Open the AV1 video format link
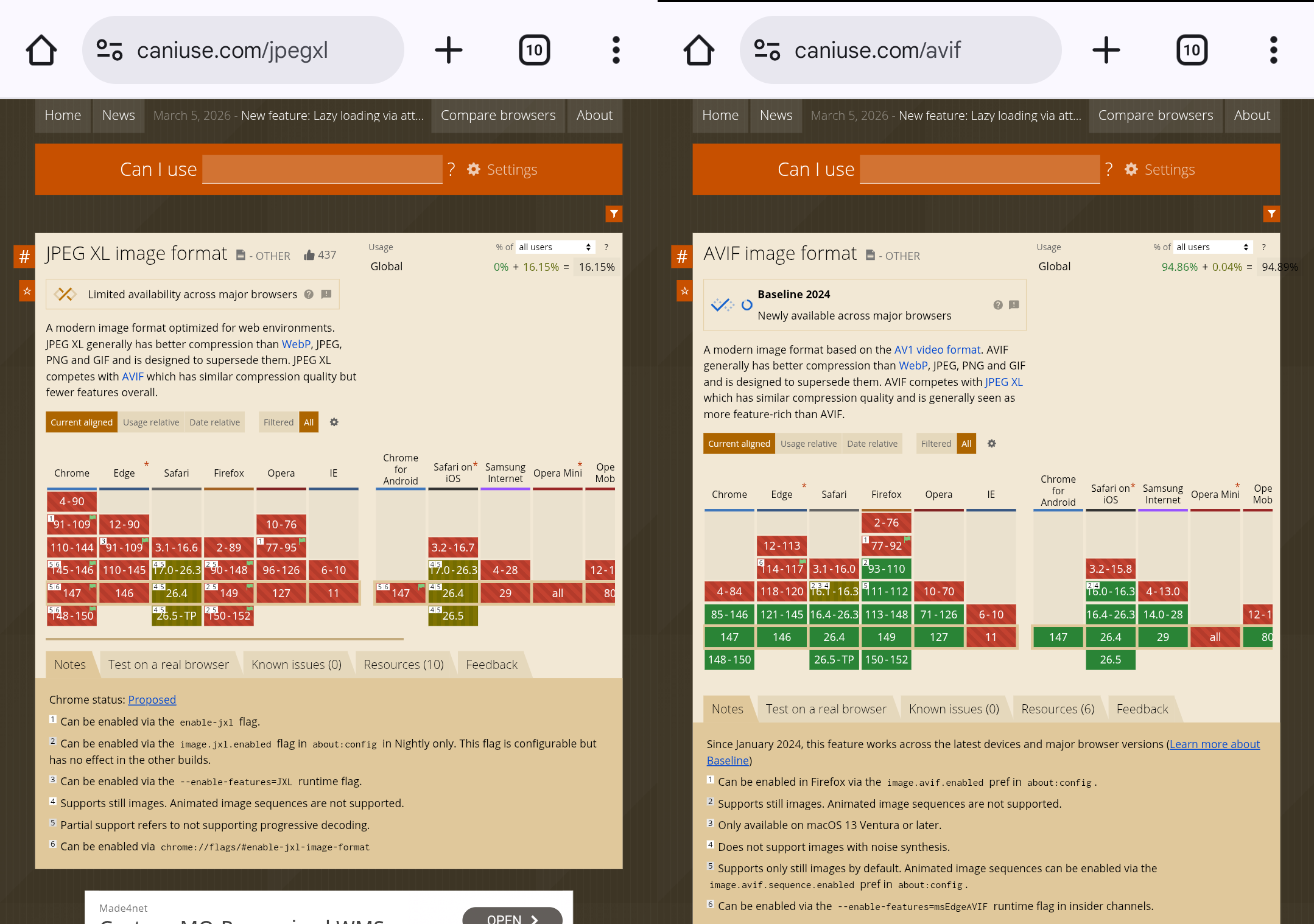 936,350
